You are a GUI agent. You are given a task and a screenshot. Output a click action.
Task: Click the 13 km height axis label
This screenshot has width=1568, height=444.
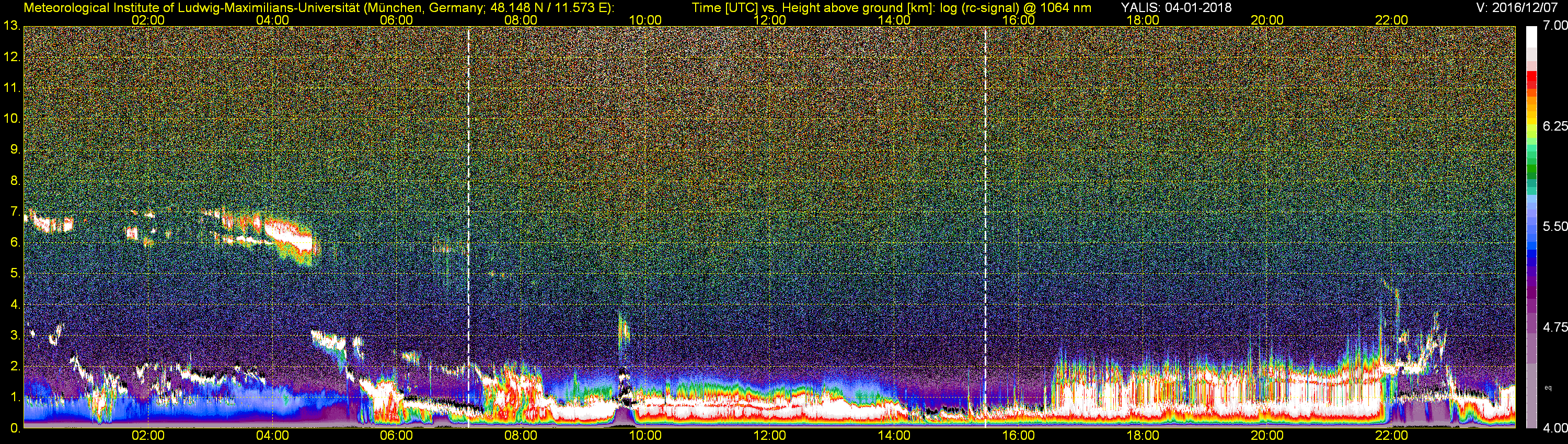pyautogui.click(x=11, y=26)
